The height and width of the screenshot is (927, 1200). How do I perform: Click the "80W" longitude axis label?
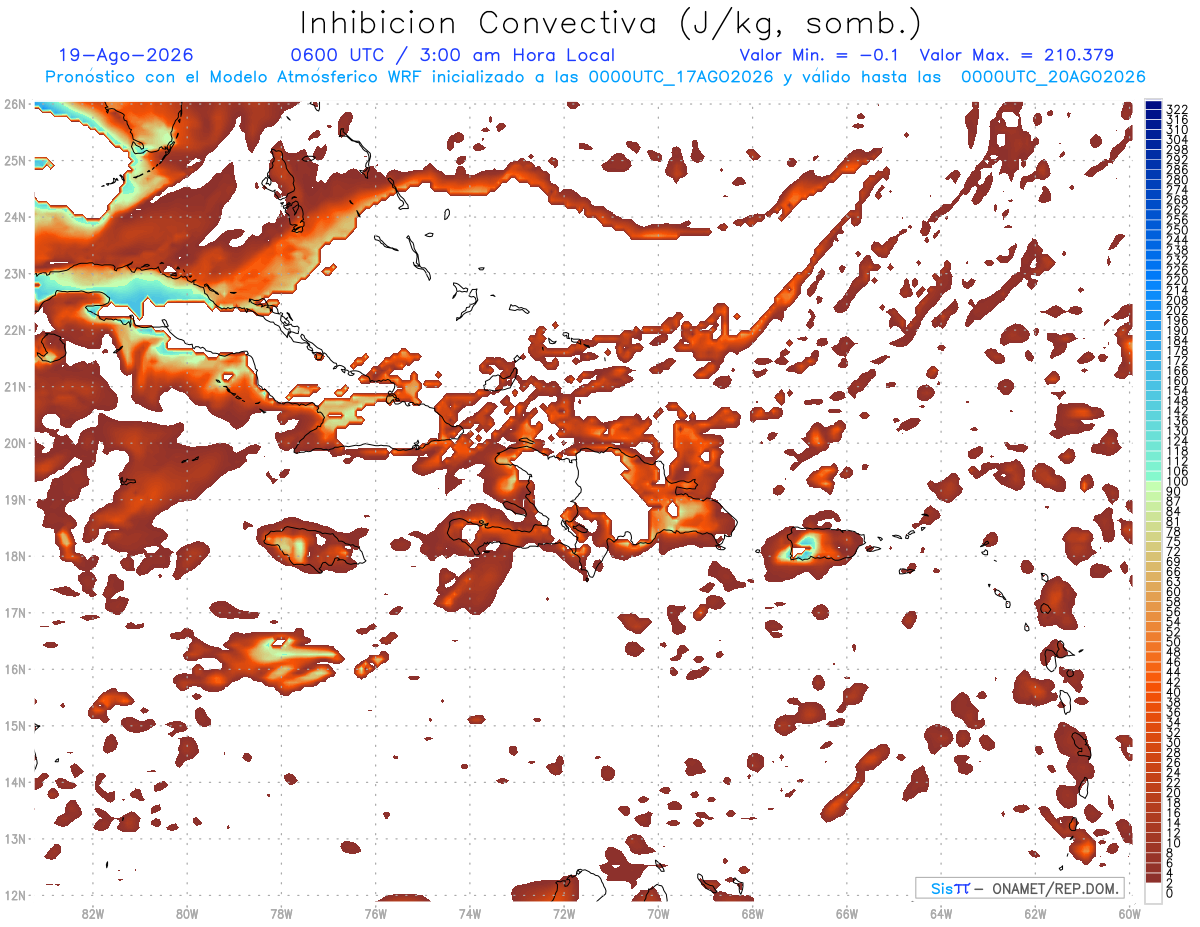[x=186, y=913]
